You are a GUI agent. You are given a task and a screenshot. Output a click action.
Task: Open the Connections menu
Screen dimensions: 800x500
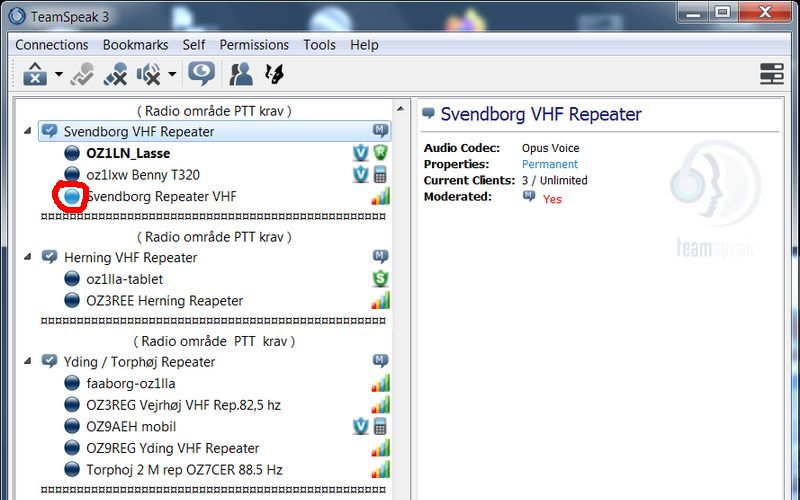click(x=52, y=45)
